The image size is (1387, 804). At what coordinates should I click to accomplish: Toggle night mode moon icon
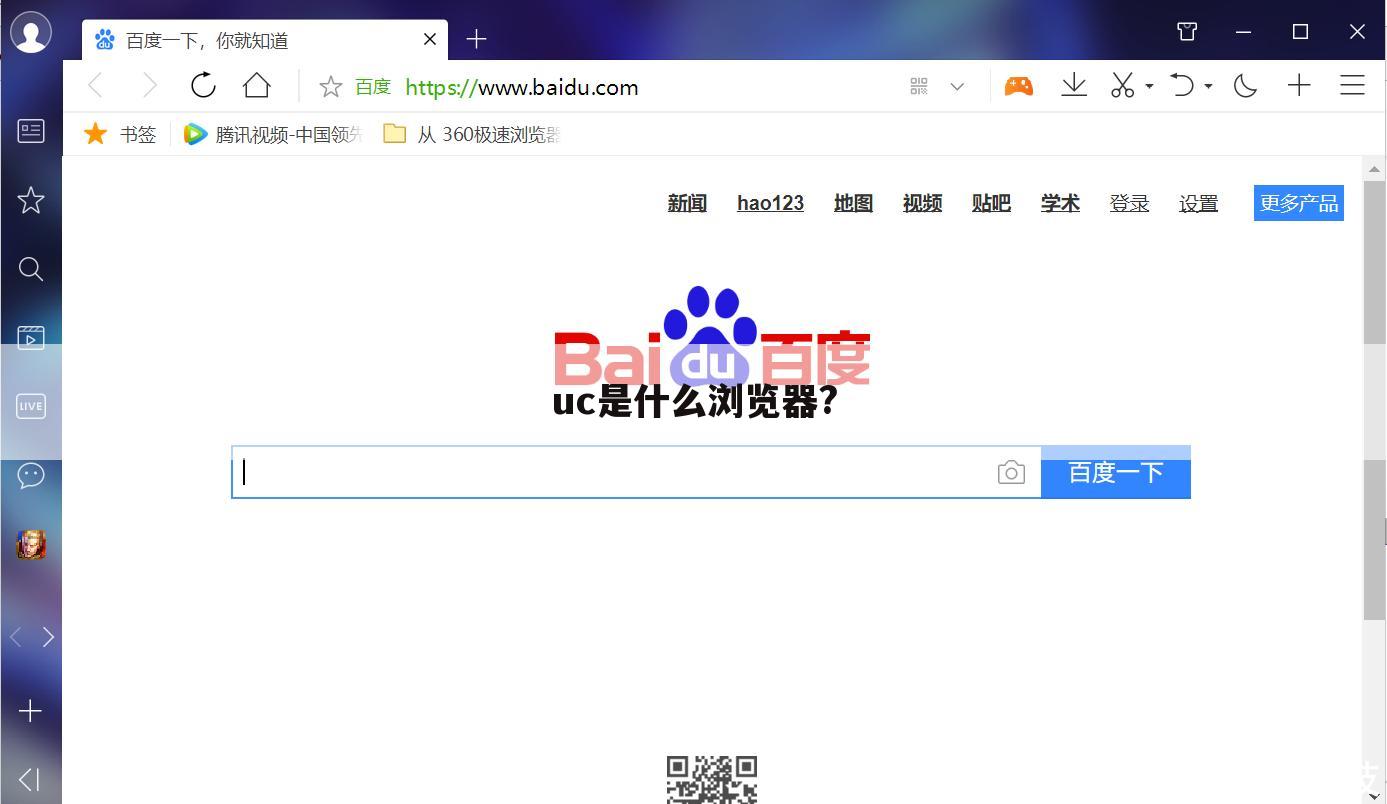point(1245,85)
